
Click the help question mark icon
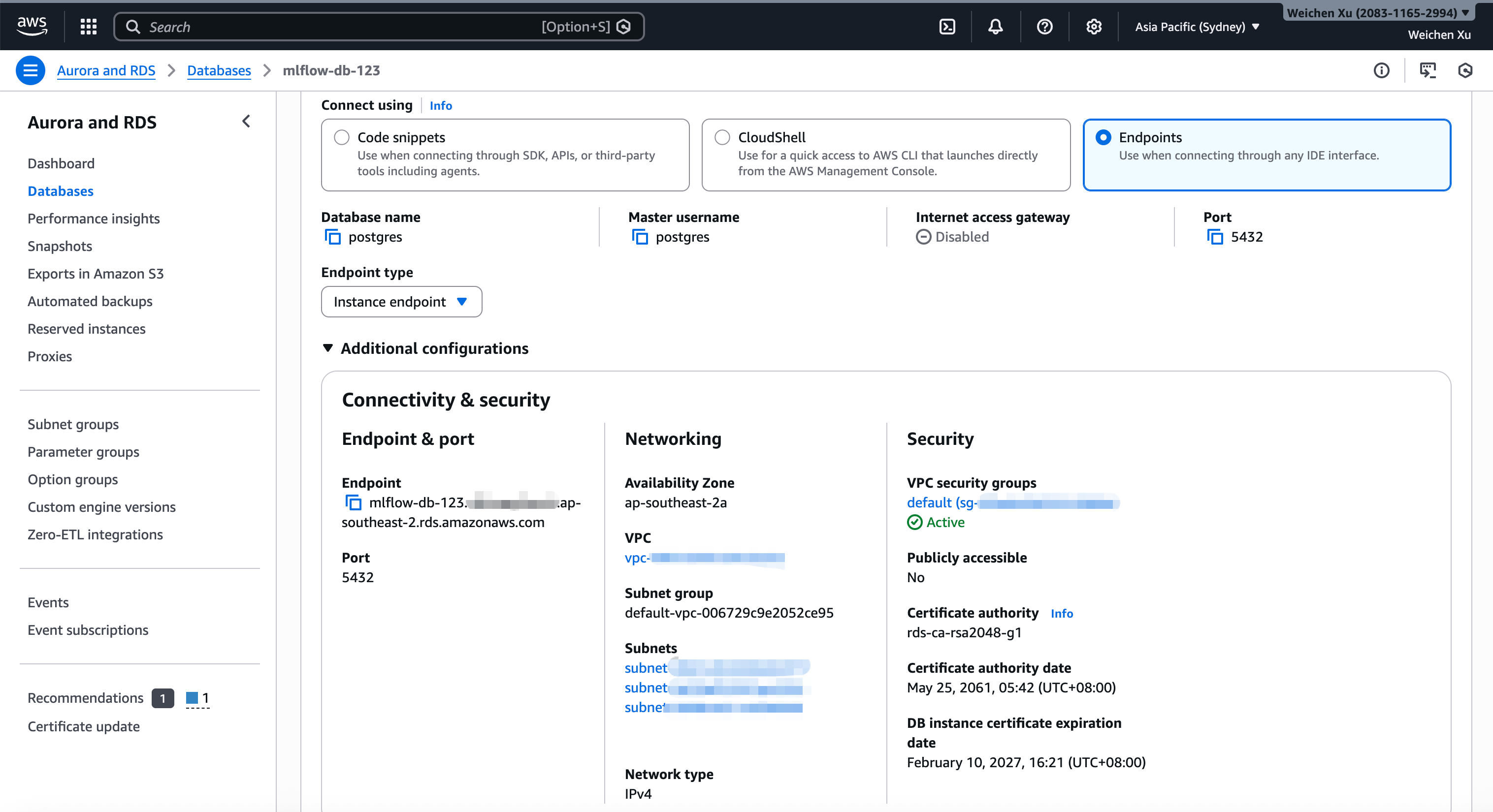click(1044, 27)
